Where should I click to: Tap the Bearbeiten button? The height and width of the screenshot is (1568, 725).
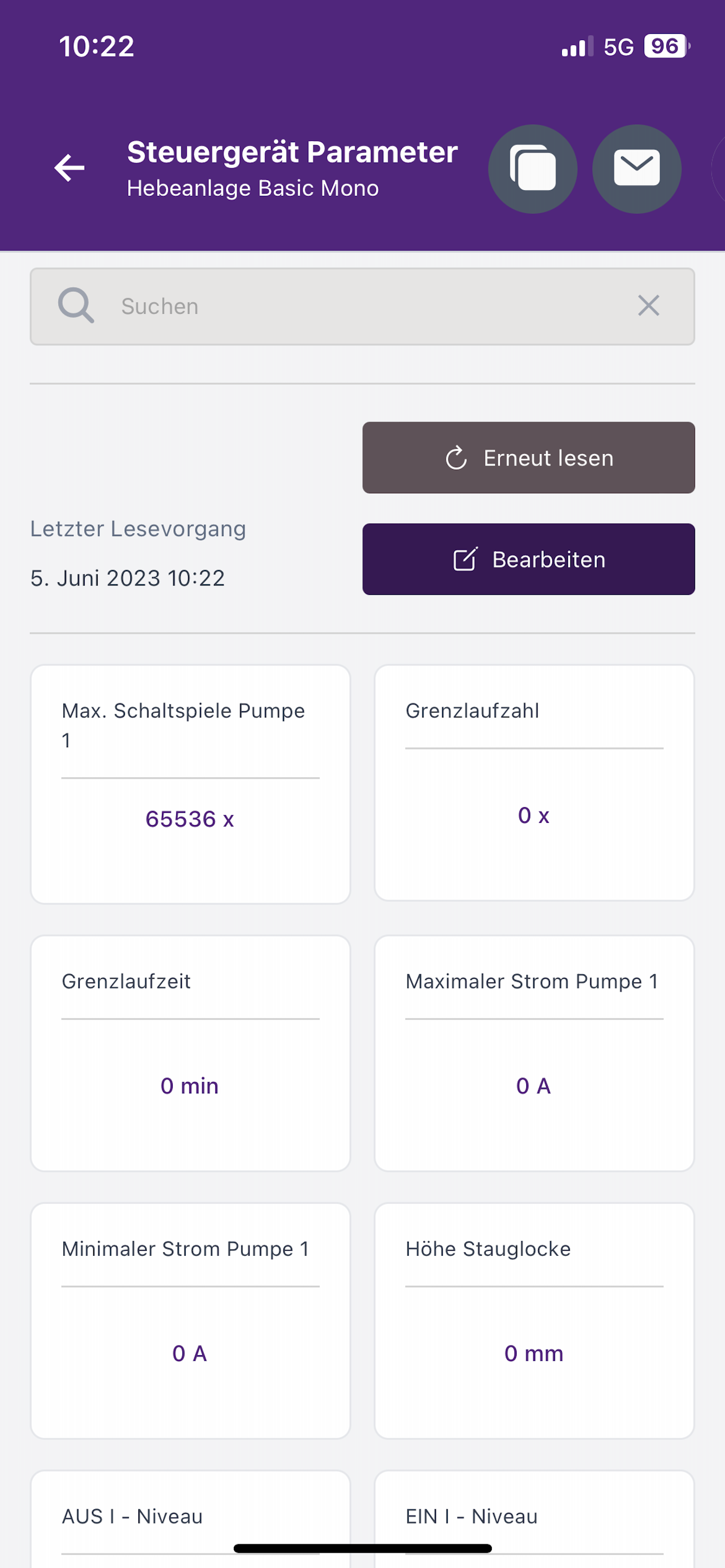(x=529, y=559)
